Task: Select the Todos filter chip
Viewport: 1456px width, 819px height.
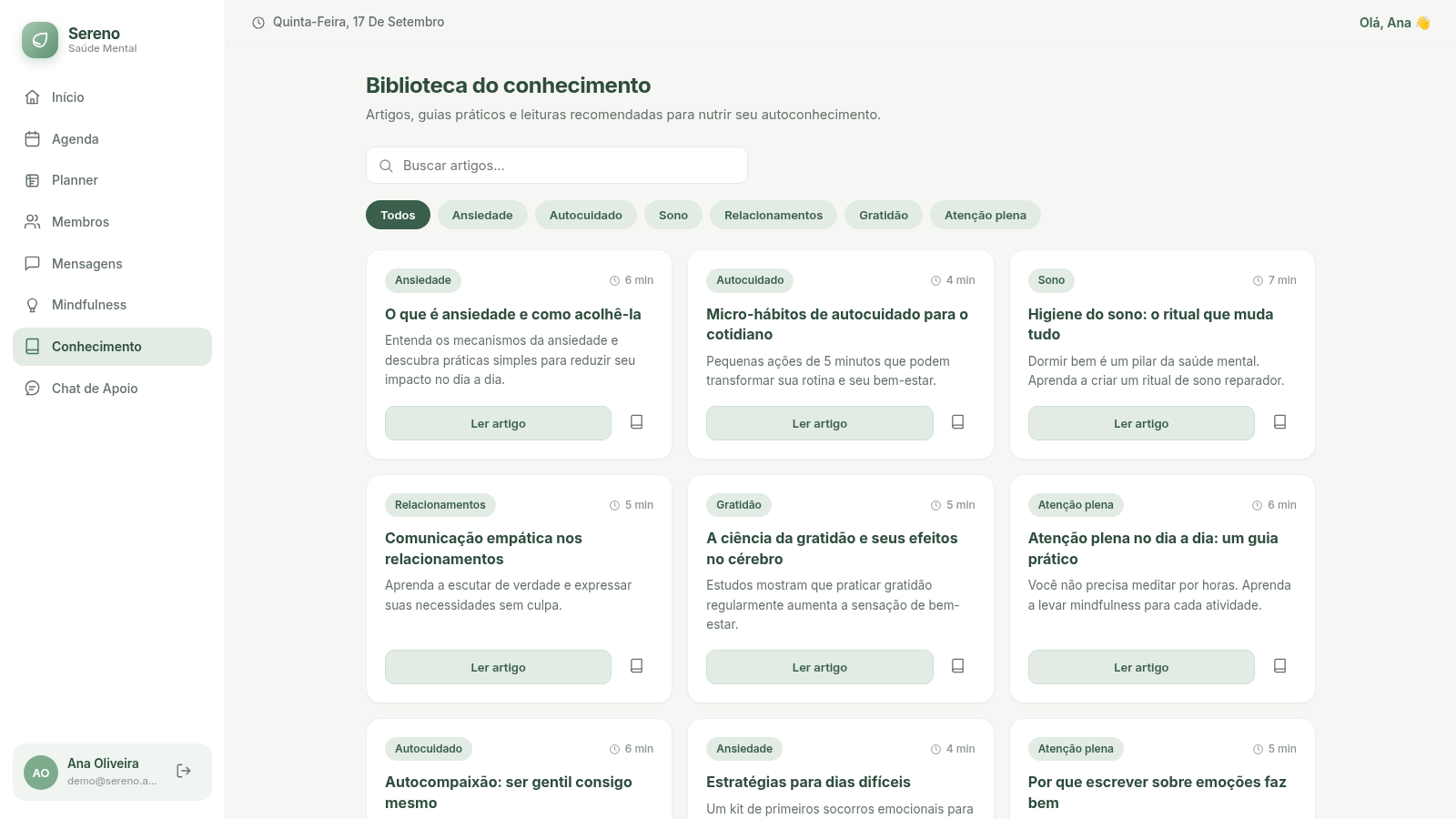Action: [398, 215]
